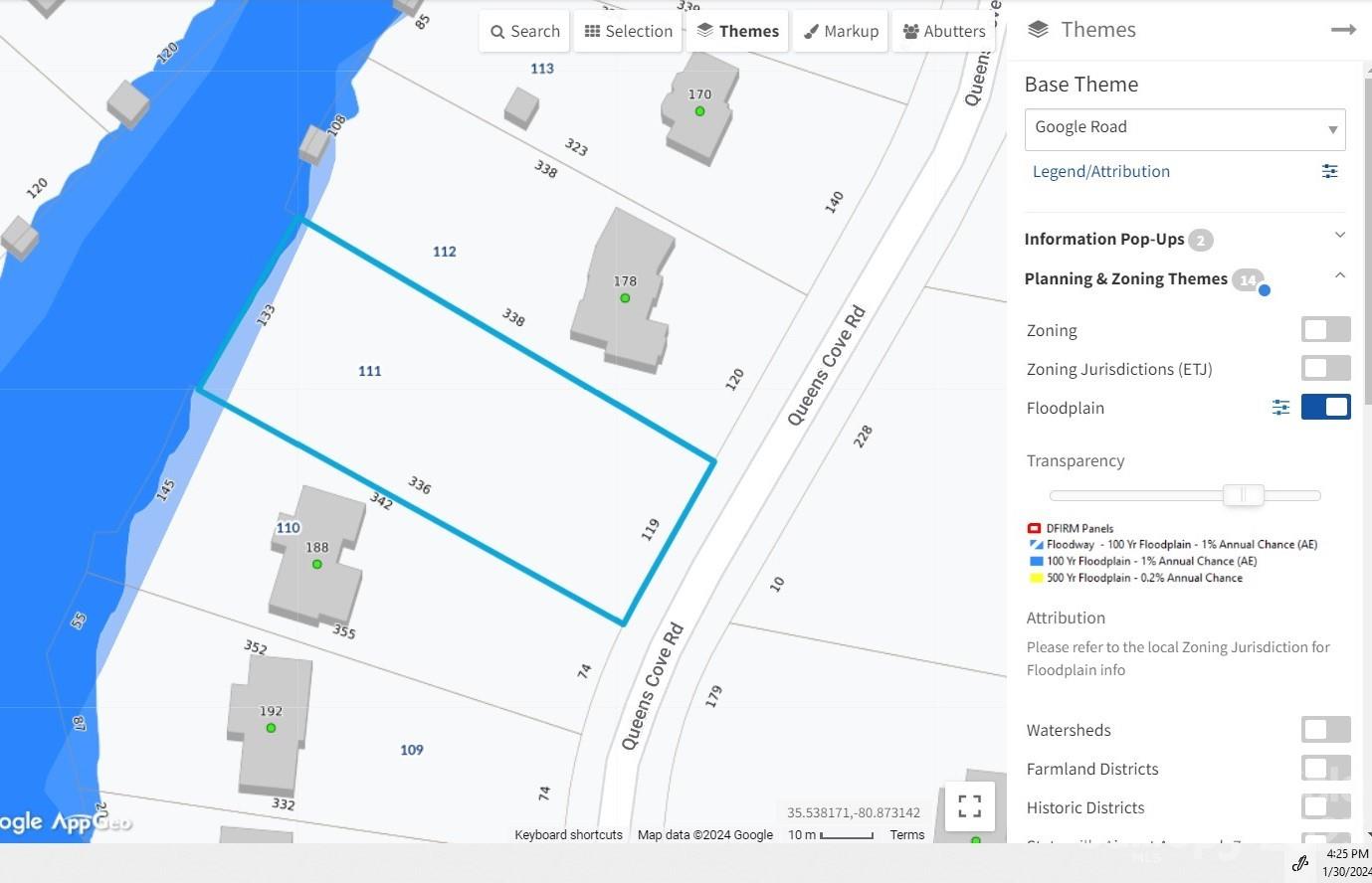This screenshot has height=883, width=1372.
Task: Turn off the Floodplain toggle
Action: [x=1325, y=407]
